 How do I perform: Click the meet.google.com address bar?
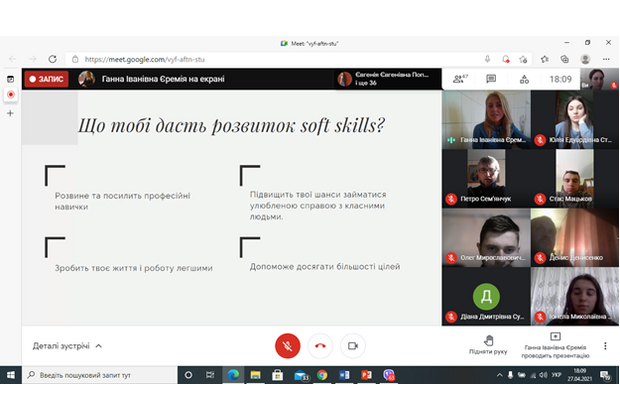[x=250, y=59]
